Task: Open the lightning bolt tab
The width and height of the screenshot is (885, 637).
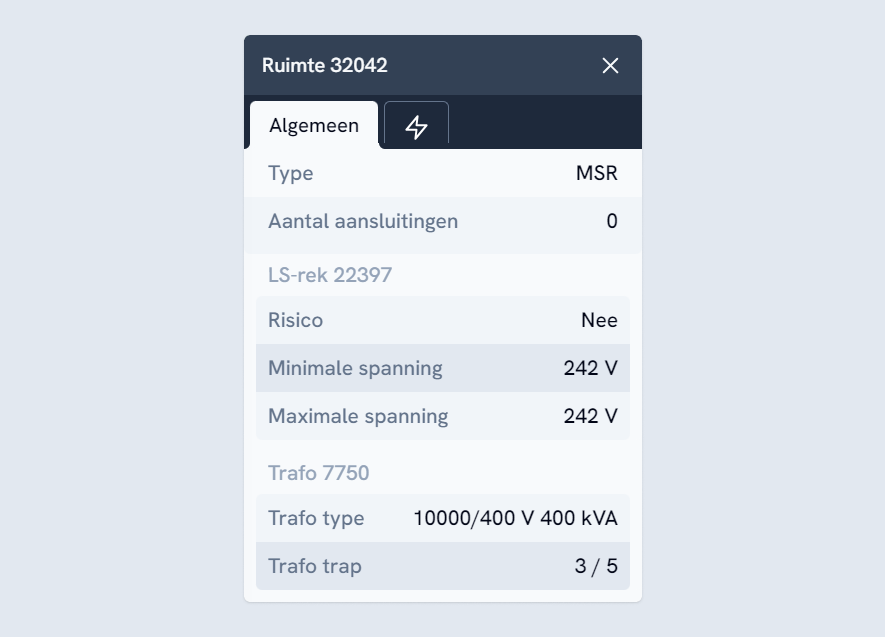Action: click(416, 126)
